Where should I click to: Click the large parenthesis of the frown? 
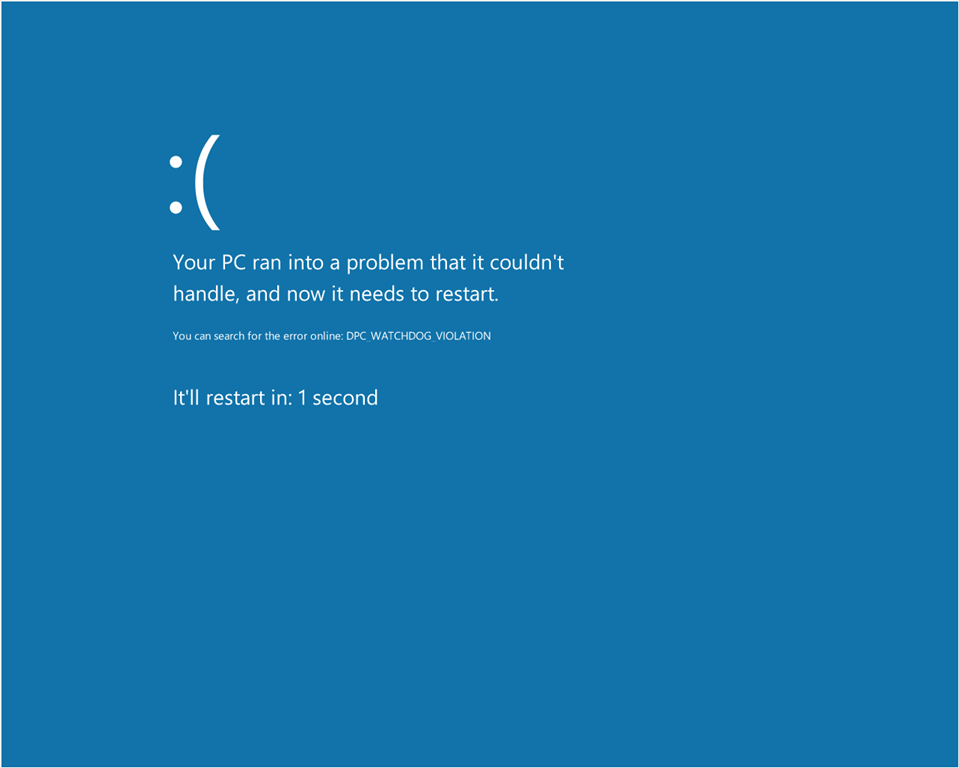coord(207,182)
